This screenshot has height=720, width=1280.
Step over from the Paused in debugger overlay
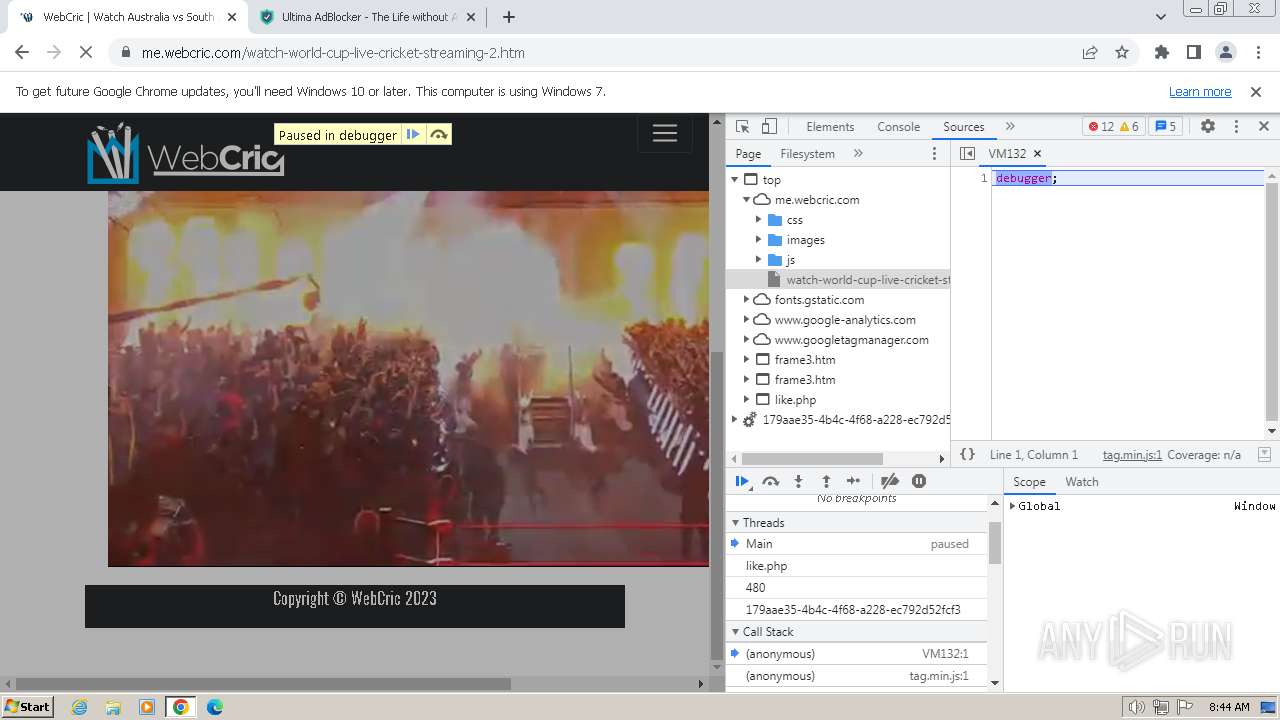[438, 135]
